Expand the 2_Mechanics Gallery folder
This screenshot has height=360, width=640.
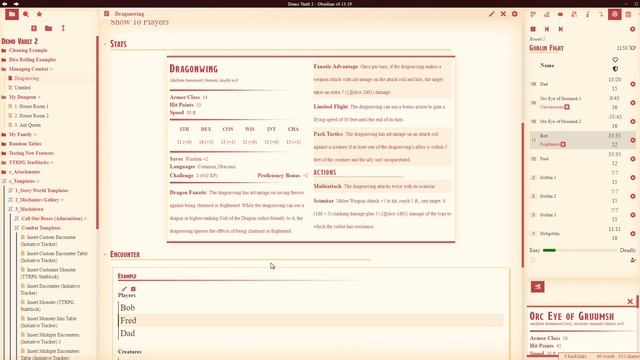click(37, 200)
